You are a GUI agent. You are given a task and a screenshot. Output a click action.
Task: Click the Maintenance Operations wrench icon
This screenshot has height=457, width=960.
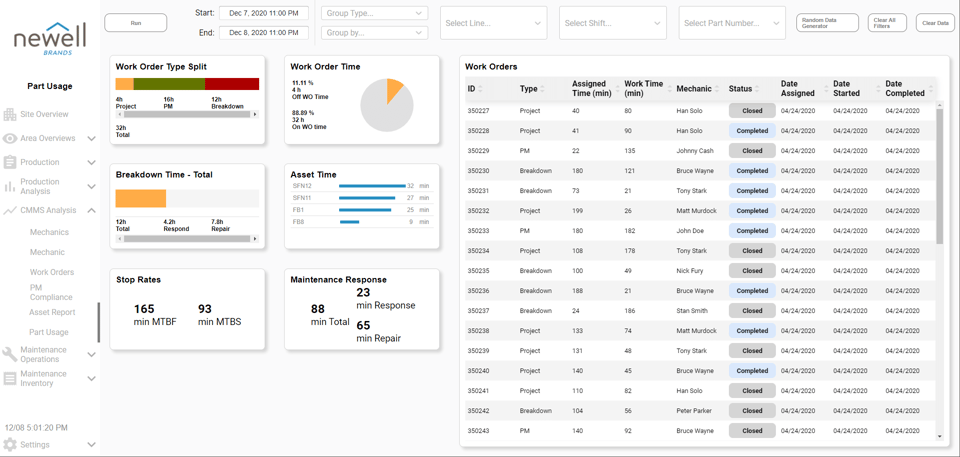(x=10, y=354)
